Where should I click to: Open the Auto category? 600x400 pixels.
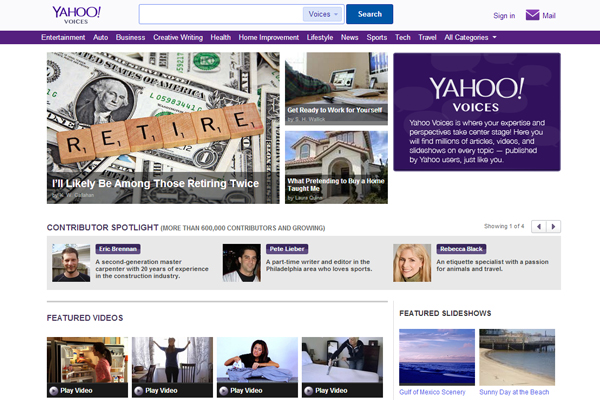click(x=101, y=37)
